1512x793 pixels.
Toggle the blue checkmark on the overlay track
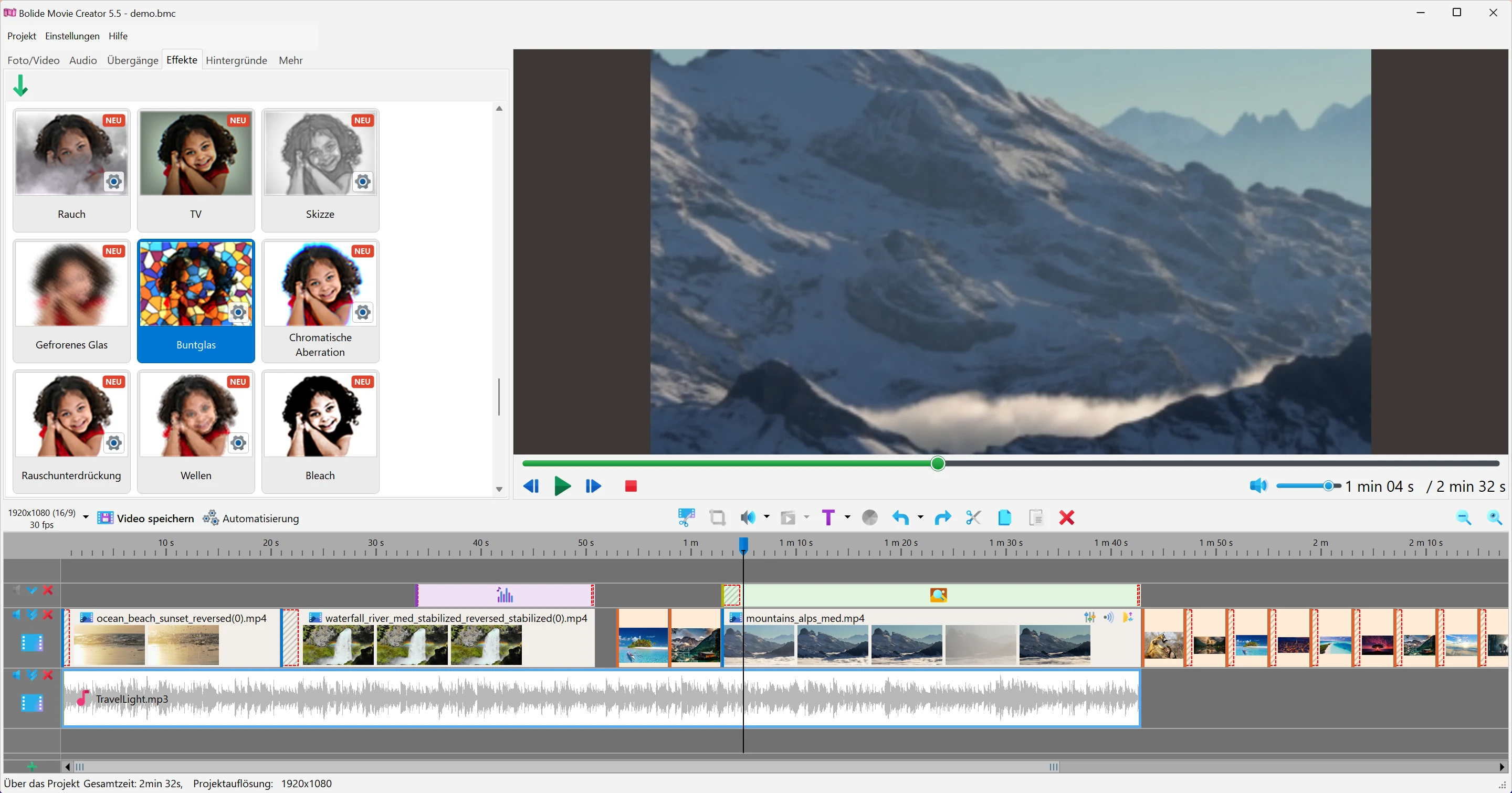point(32,590)
